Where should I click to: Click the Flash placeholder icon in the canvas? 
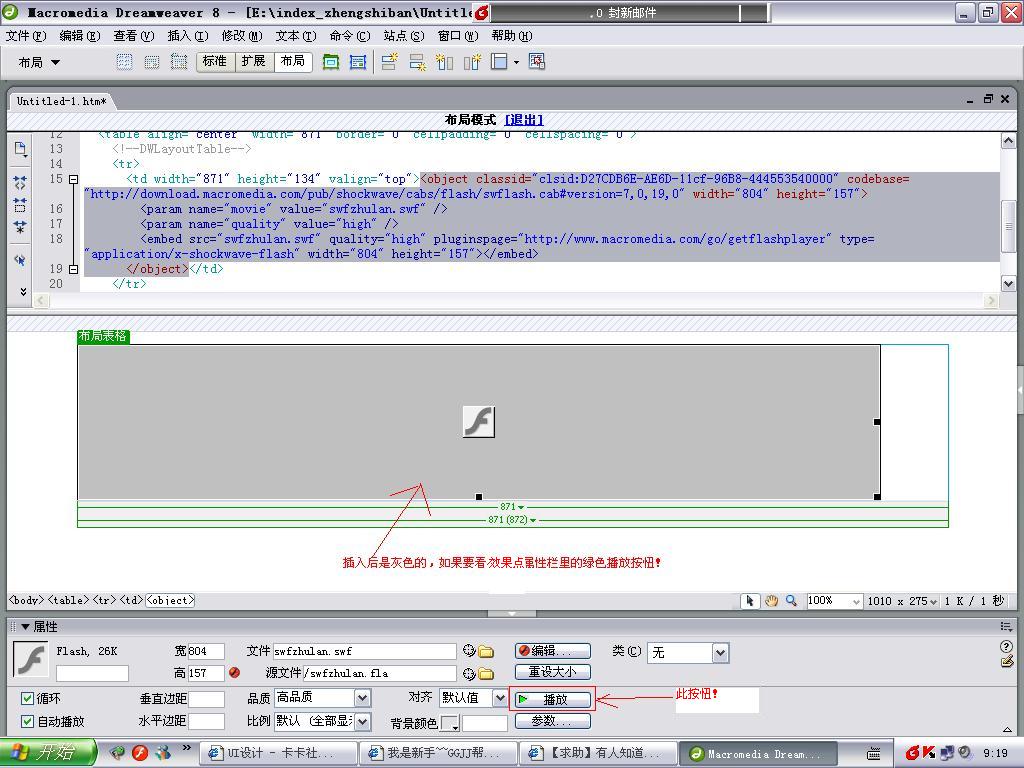(x=479, y=421)
